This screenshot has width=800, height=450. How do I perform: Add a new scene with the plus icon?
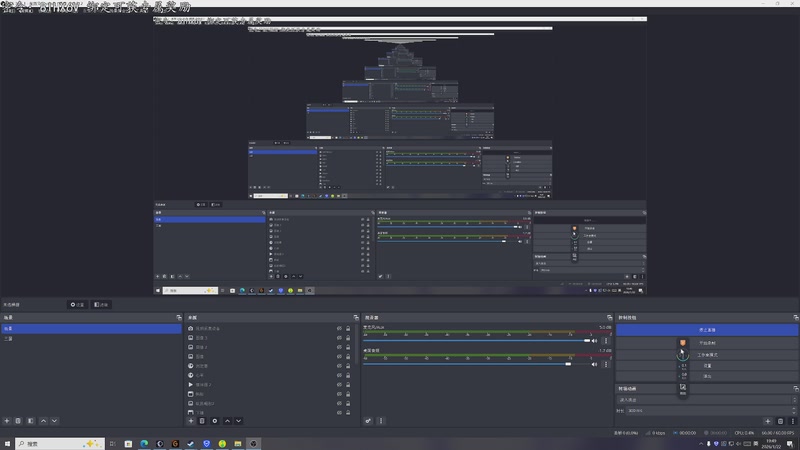pyautogui.click(x=7, y=421)
